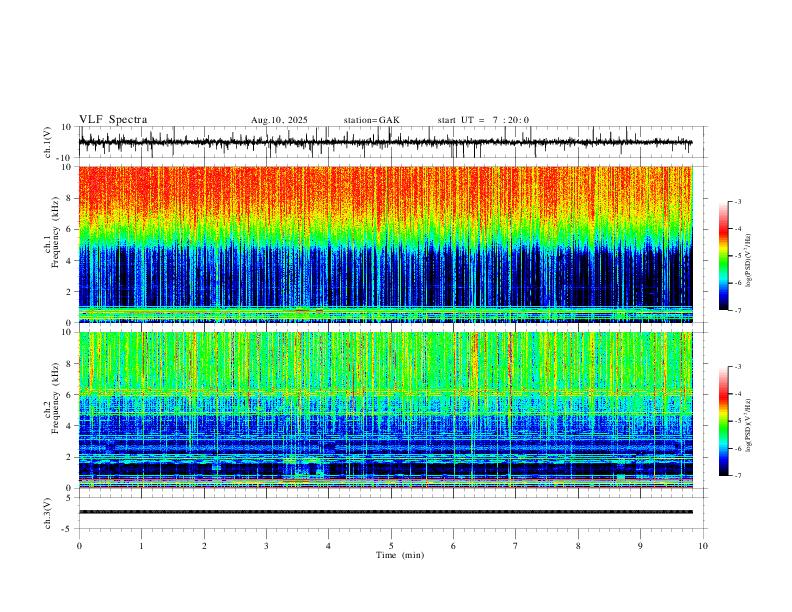The width and height of the screenshot is (792, 612).
Task: Click the "-3" label on upper color bar
Action: tap(738, 201)
